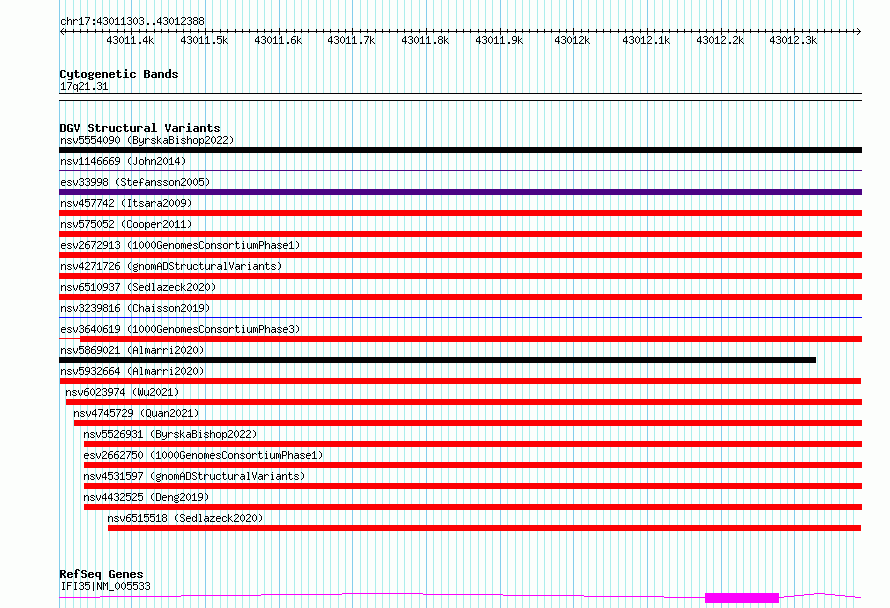Click the 43012k ruler tick label
The height and width of the screenshot is (608, 890).
tap(572, 41)
